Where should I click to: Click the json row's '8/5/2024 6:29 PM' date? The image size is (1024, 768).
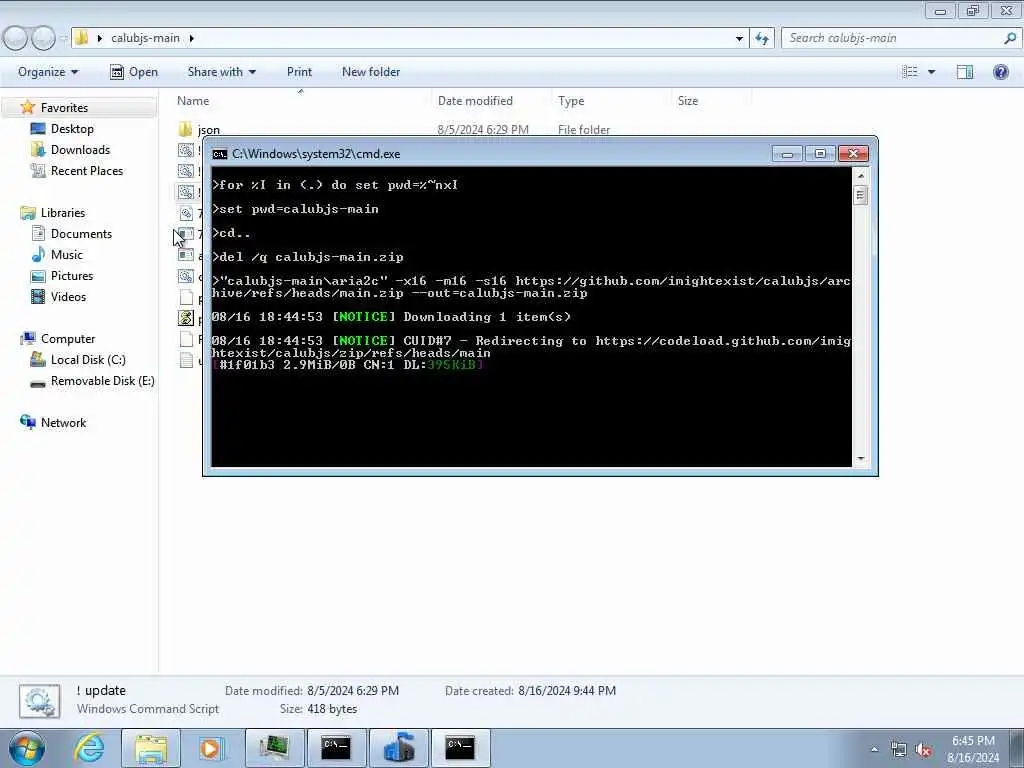(x=483, y=130)
